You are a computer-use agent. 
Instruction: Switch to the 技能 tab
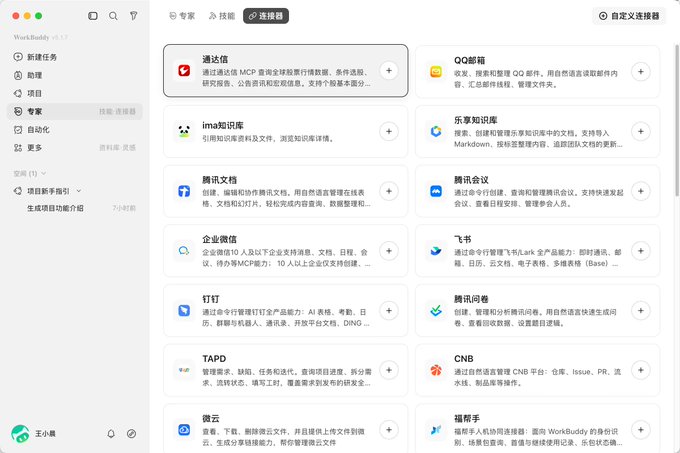point(222,16)
